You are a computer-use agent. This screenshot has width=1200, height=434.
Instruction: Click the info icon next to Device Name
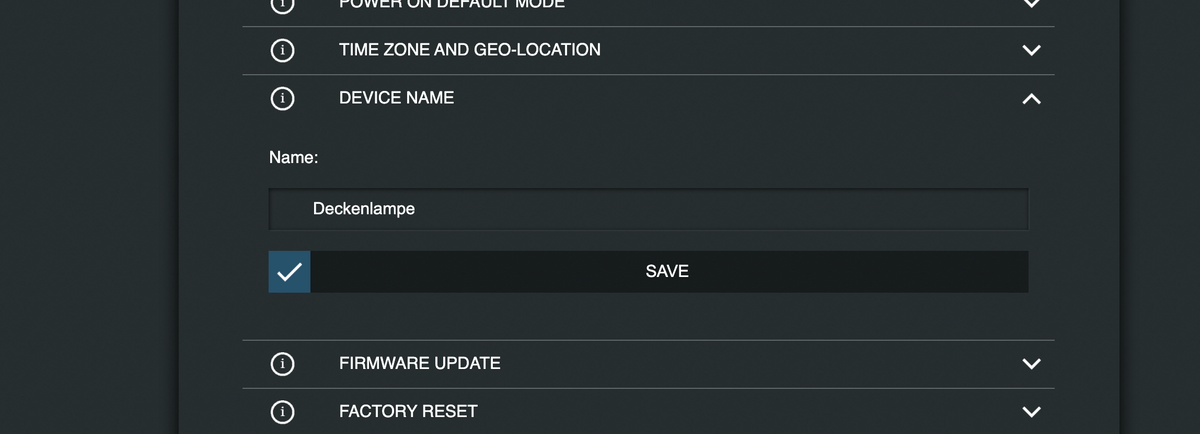(x=283, y=98)
